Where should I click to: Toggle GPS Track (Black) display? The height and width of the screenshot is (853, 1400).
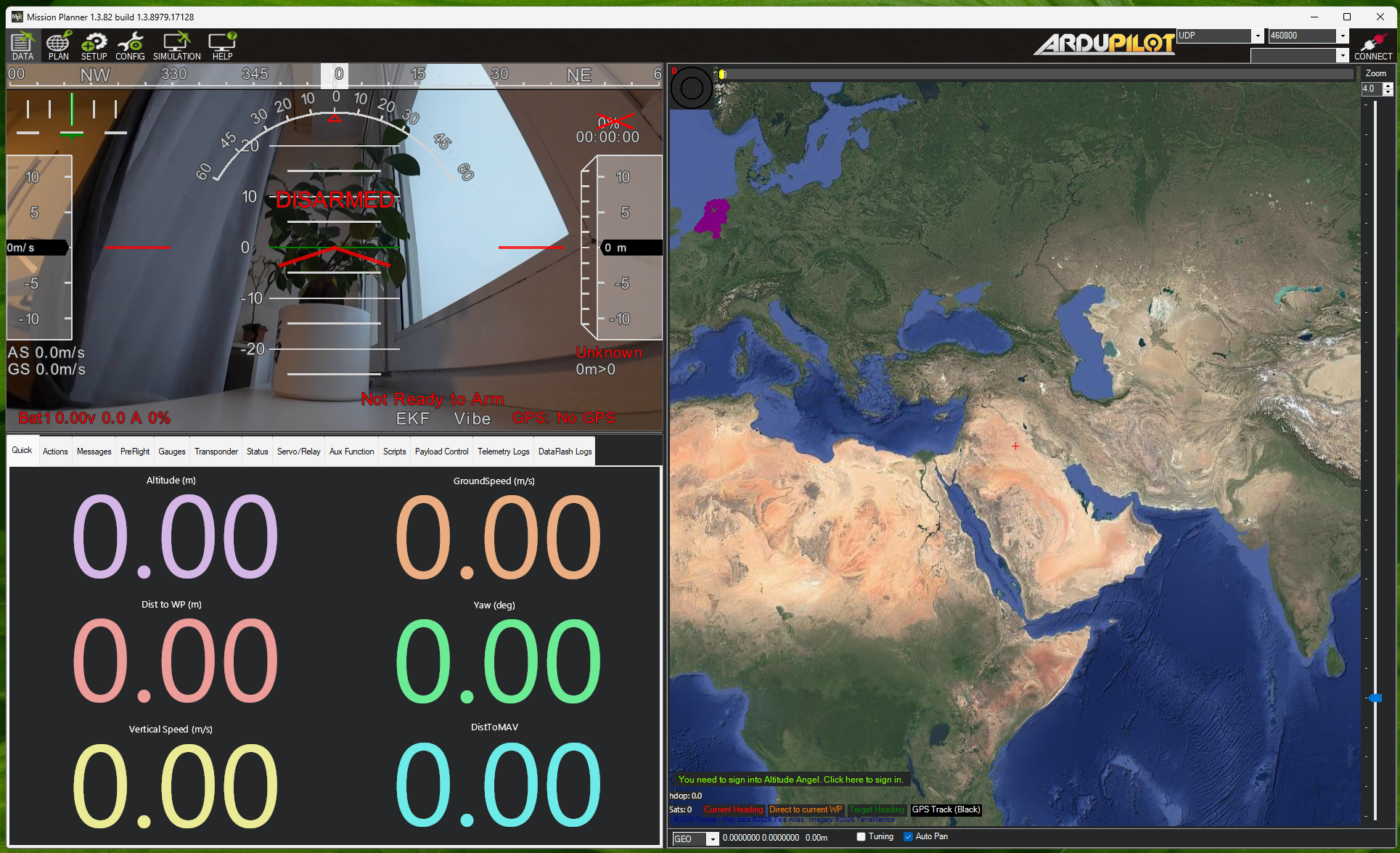(946, 809)
